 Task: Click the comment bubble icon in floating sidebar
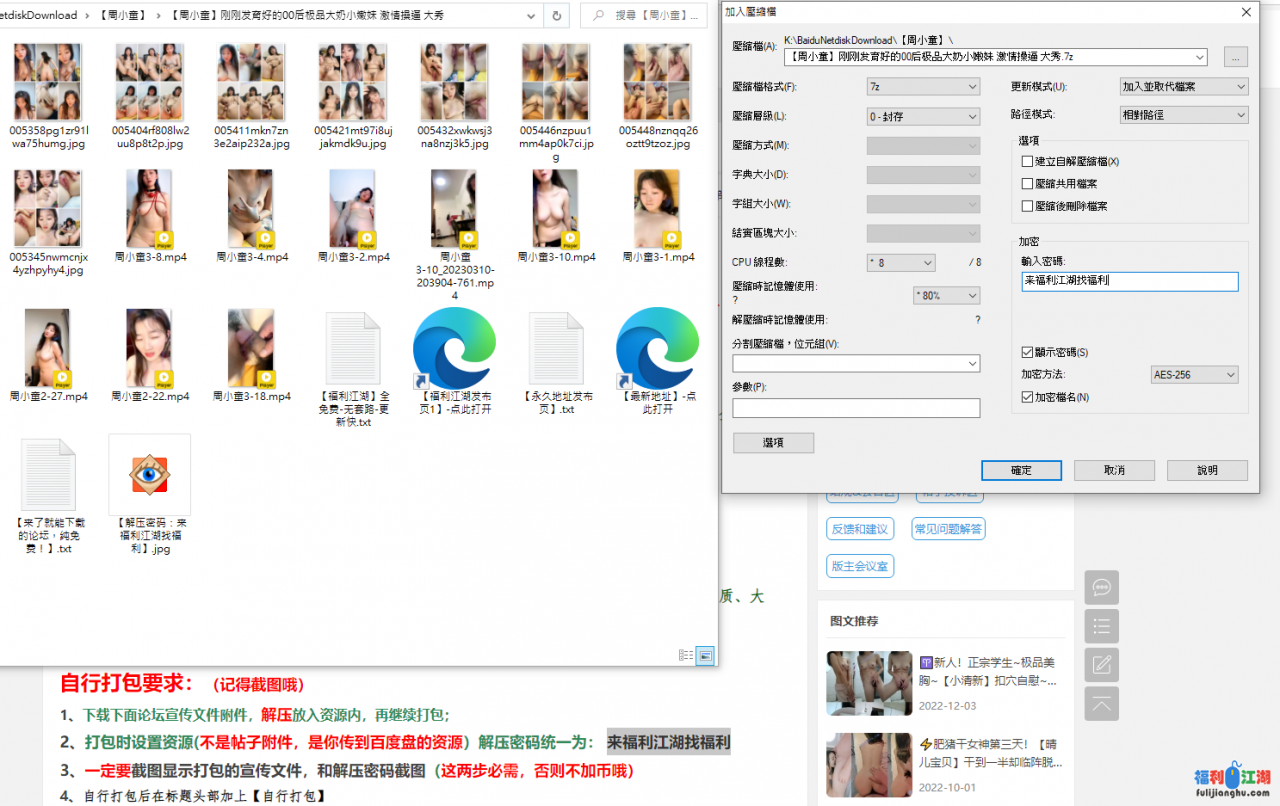(1101, 587)
